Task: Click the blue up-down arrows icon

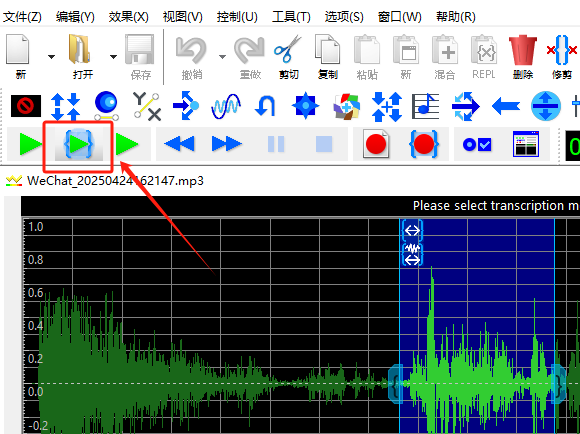Action: click(x=65, y=107)
